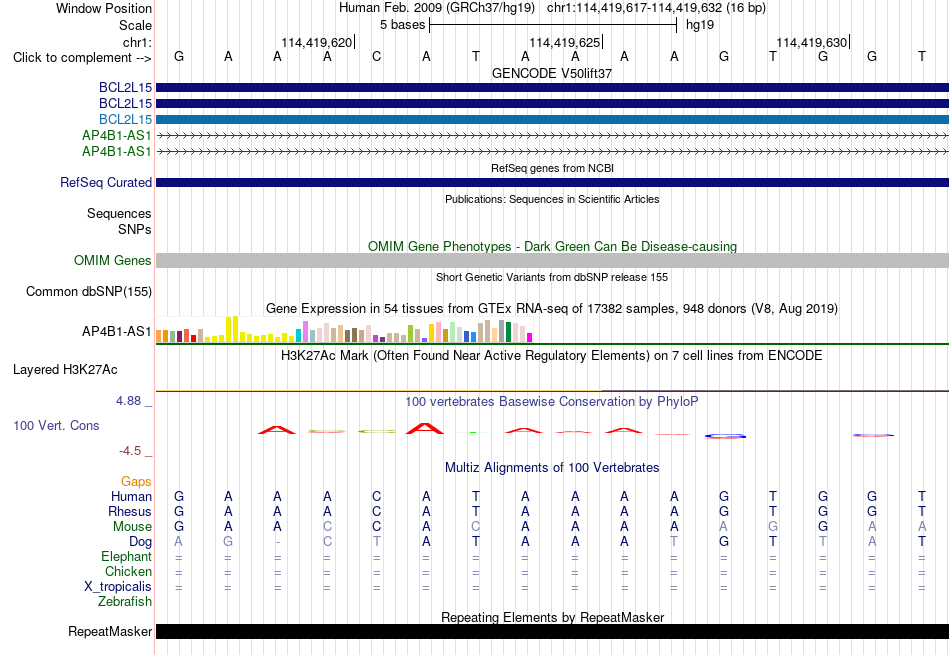Click the 114,419,630 position marker
Viewport: 950px width, 655px height.
coord(812,42)
